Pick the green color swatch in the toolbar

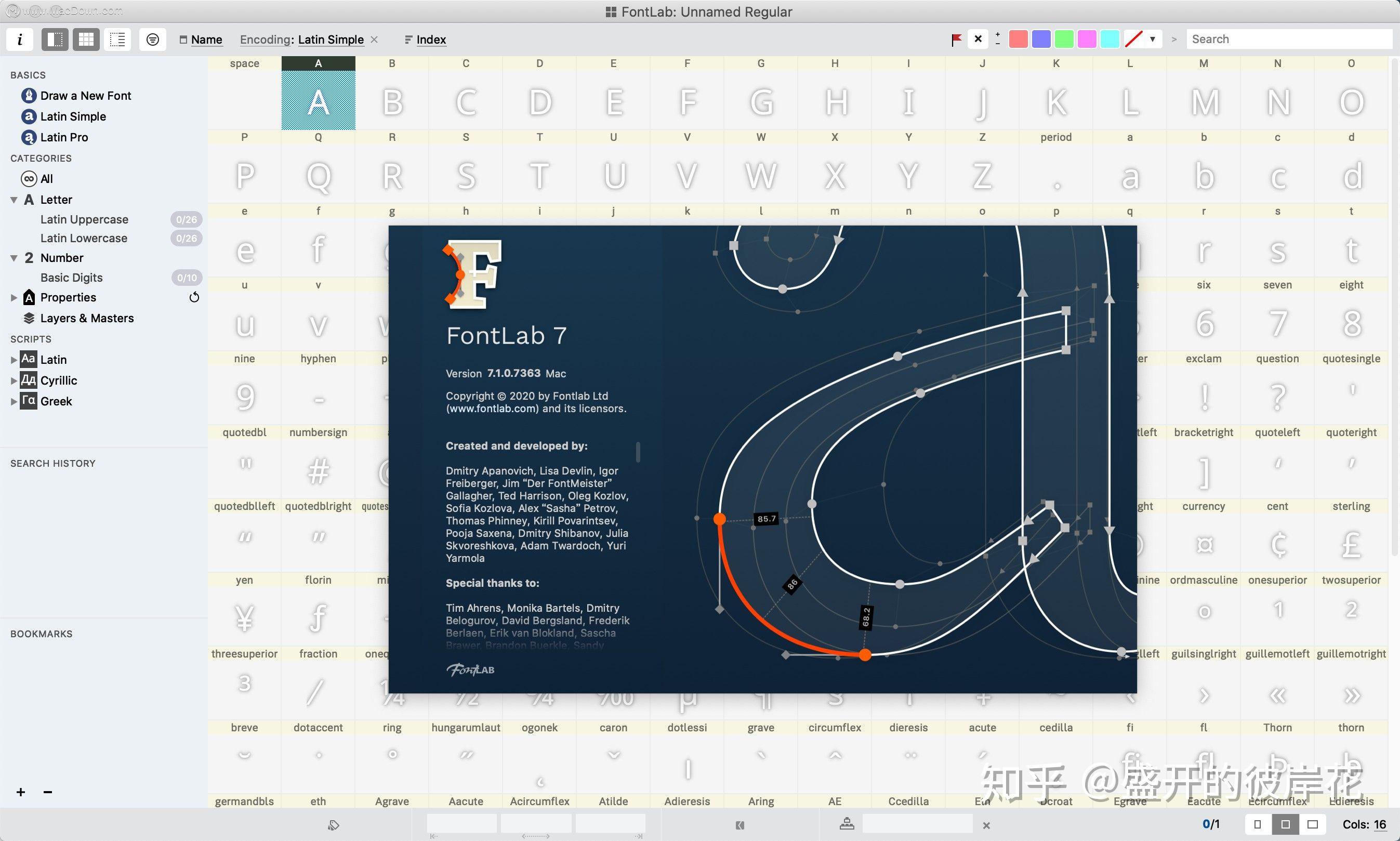click(1064, 38)
